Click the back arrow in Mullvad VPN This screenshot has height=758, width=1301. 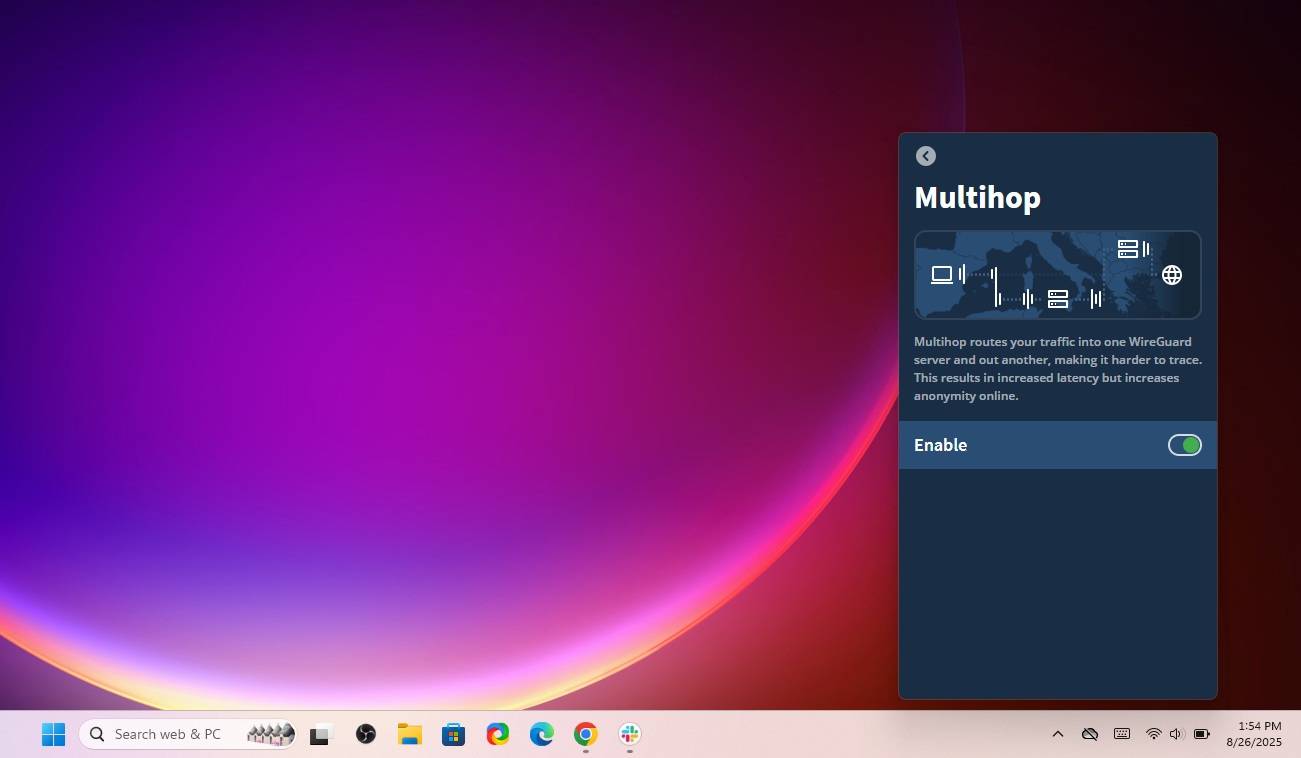coord(925,156)
